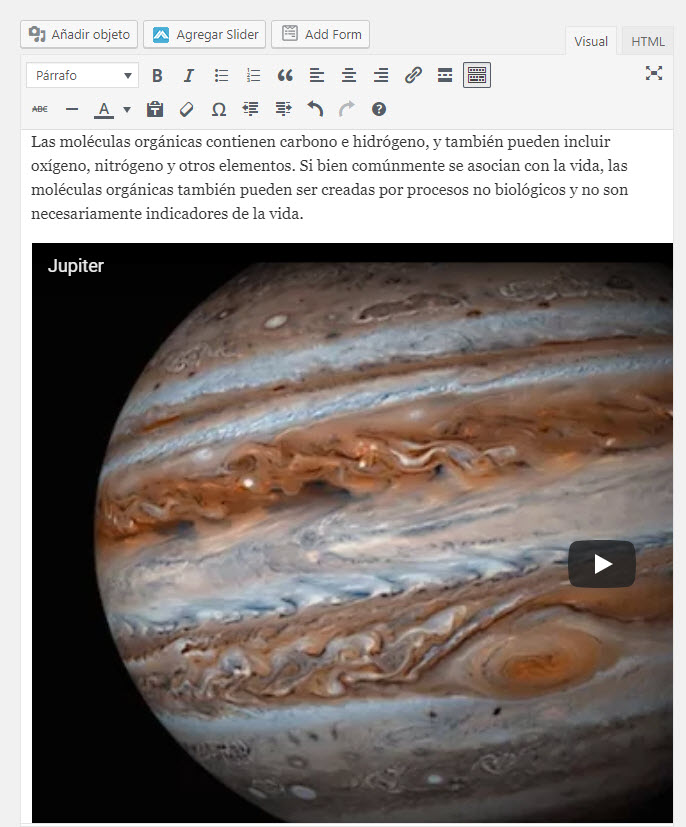The height and width of the screenshot is (827, 686).
Task: Switch to the Visual editor tab
Action: pyautogui.click(x=591, y=41)
